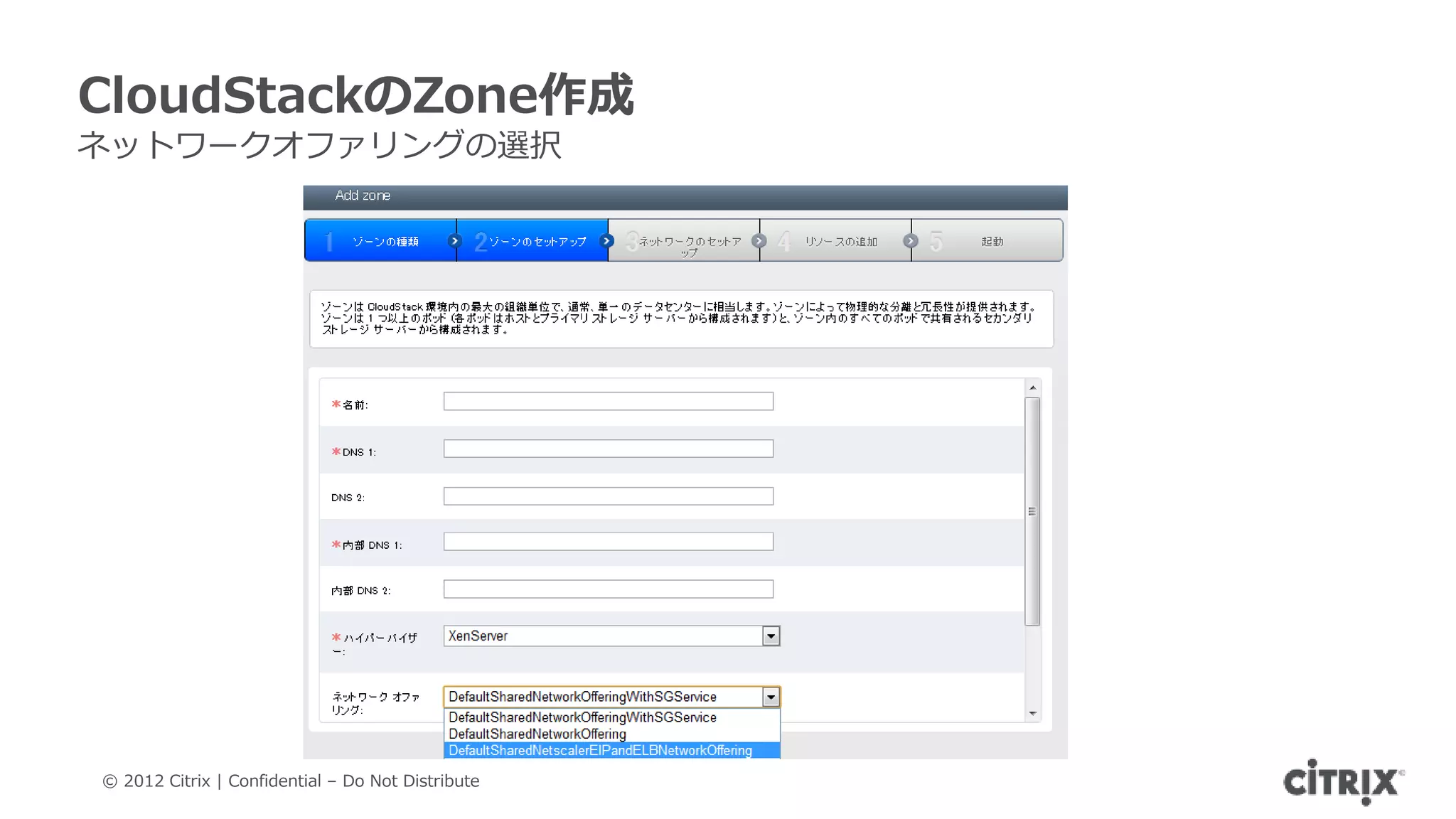Viewport: 1456px width, 819px height.
Task: Expand the network offering dropdown arrow
Action: pyautogui.click(x=771, y=697)
